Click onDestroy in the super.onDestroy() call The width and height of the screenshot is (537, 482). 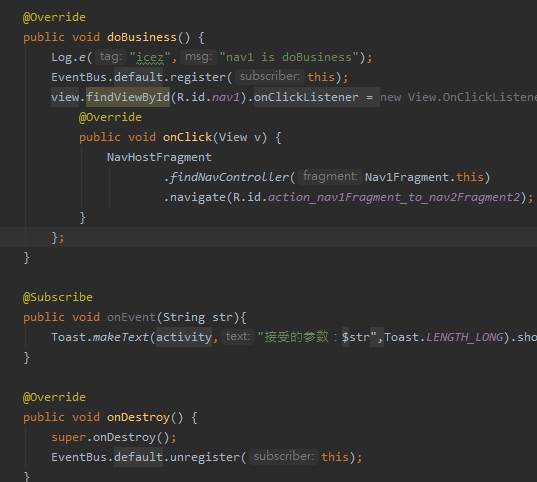coord(124,437)
